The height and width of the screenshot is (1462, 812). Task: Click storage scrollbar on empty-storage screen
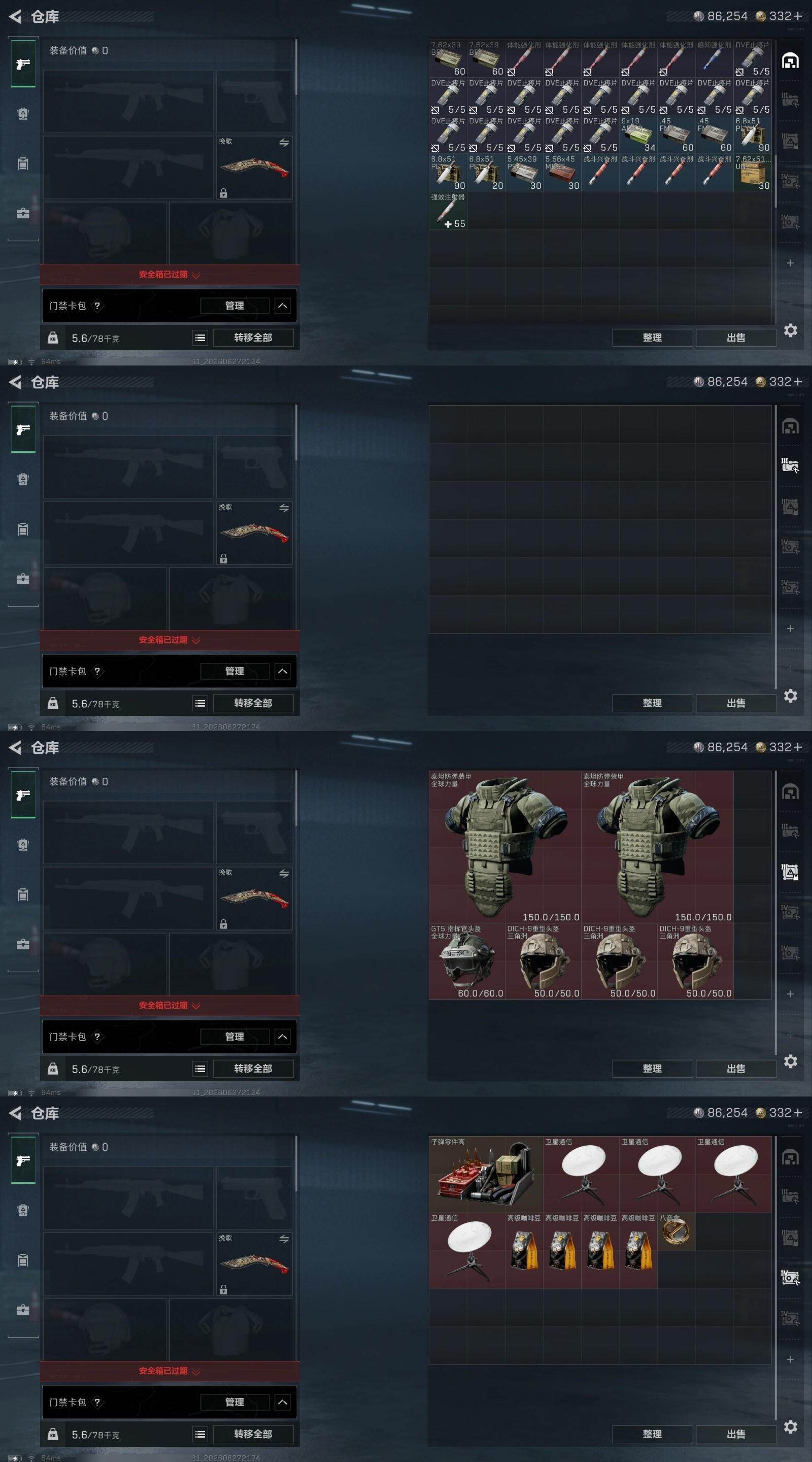point(775,547)
